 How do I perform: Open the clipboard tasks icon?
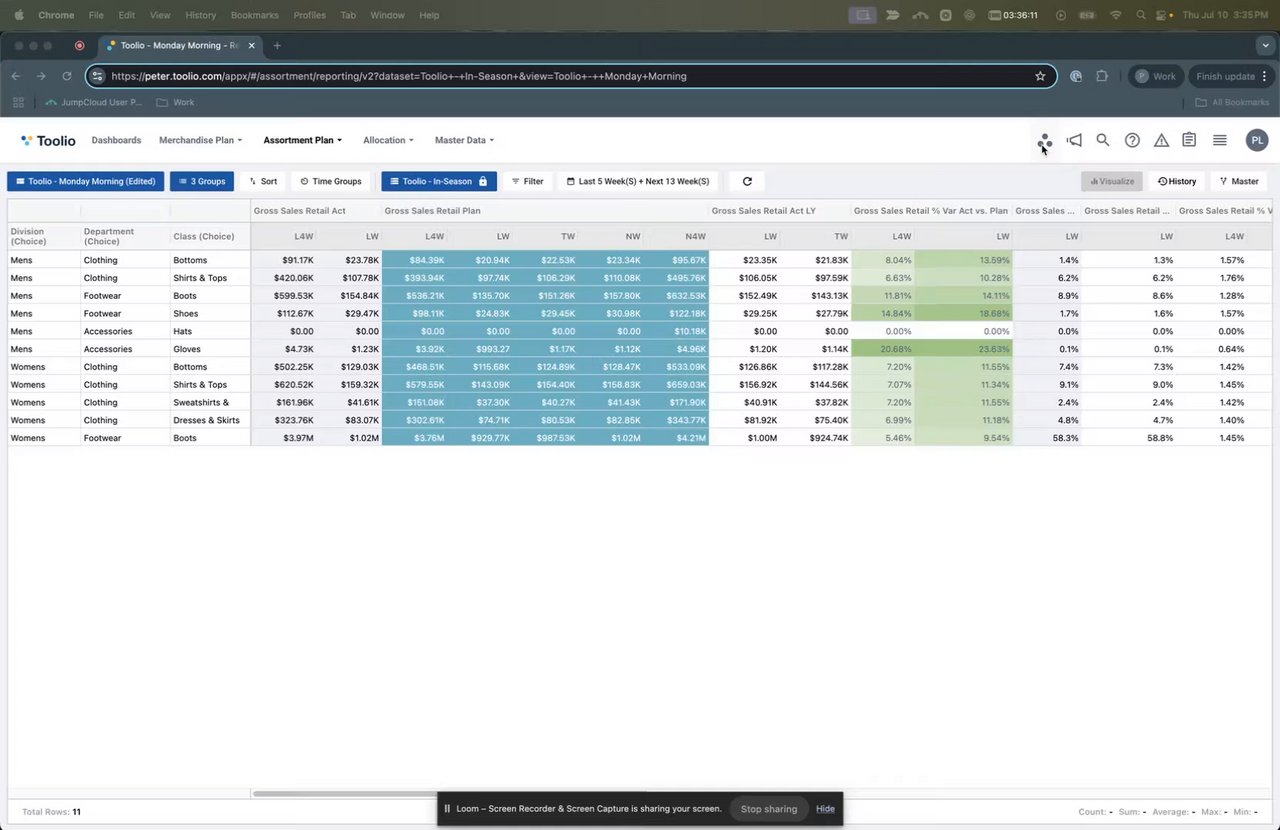point(1189,141)
